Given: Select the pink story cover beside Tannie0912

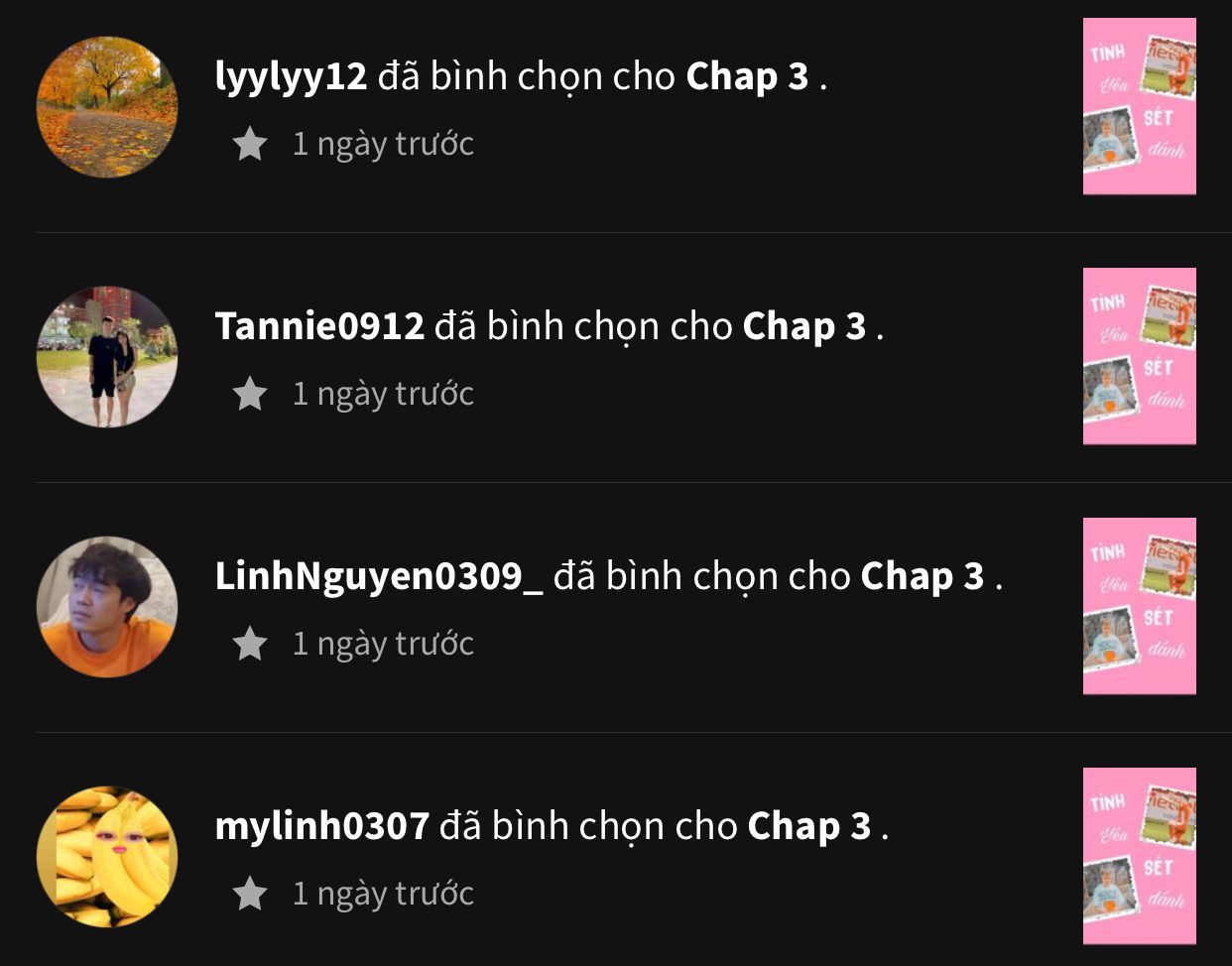Looking at the screenshot, I should (x=1140, y=356).
